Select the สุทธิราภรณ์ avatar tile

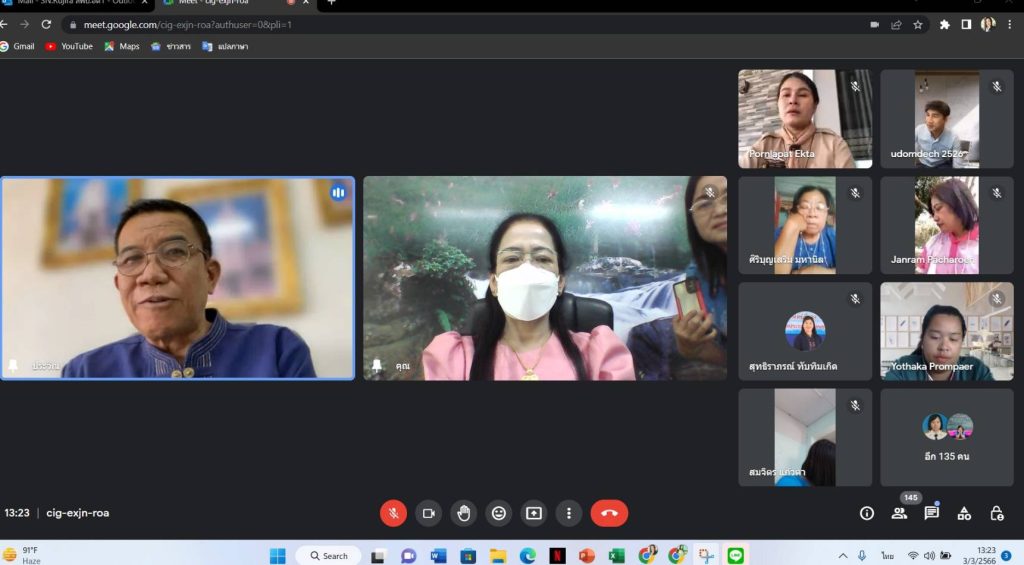click(805, 331)
